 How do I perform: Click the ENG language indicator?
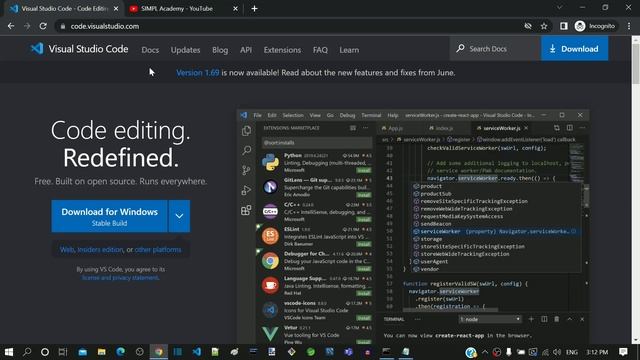[x=572, y=352]
